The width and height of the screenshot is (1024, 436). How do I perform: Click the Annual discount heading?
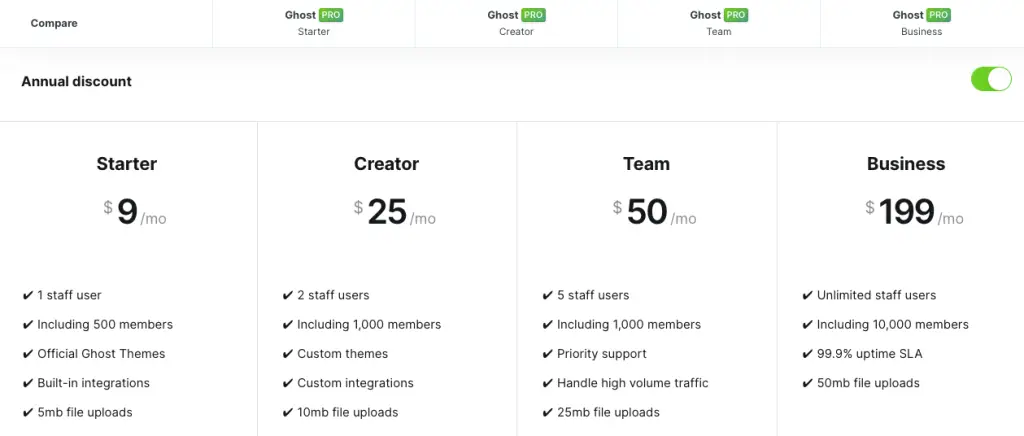pos(76,82)
